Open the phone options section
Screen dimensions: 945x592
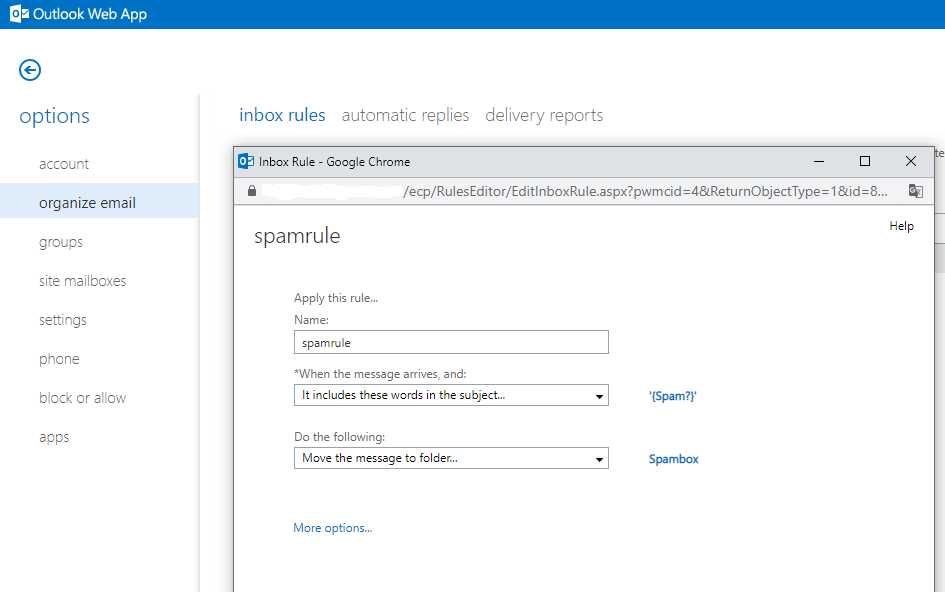(x=59, y=359)
